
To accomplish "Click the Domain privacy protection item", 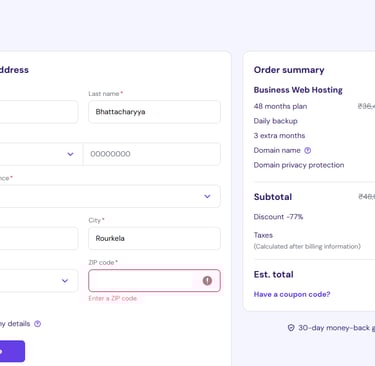I will click(x=299, y=165).
